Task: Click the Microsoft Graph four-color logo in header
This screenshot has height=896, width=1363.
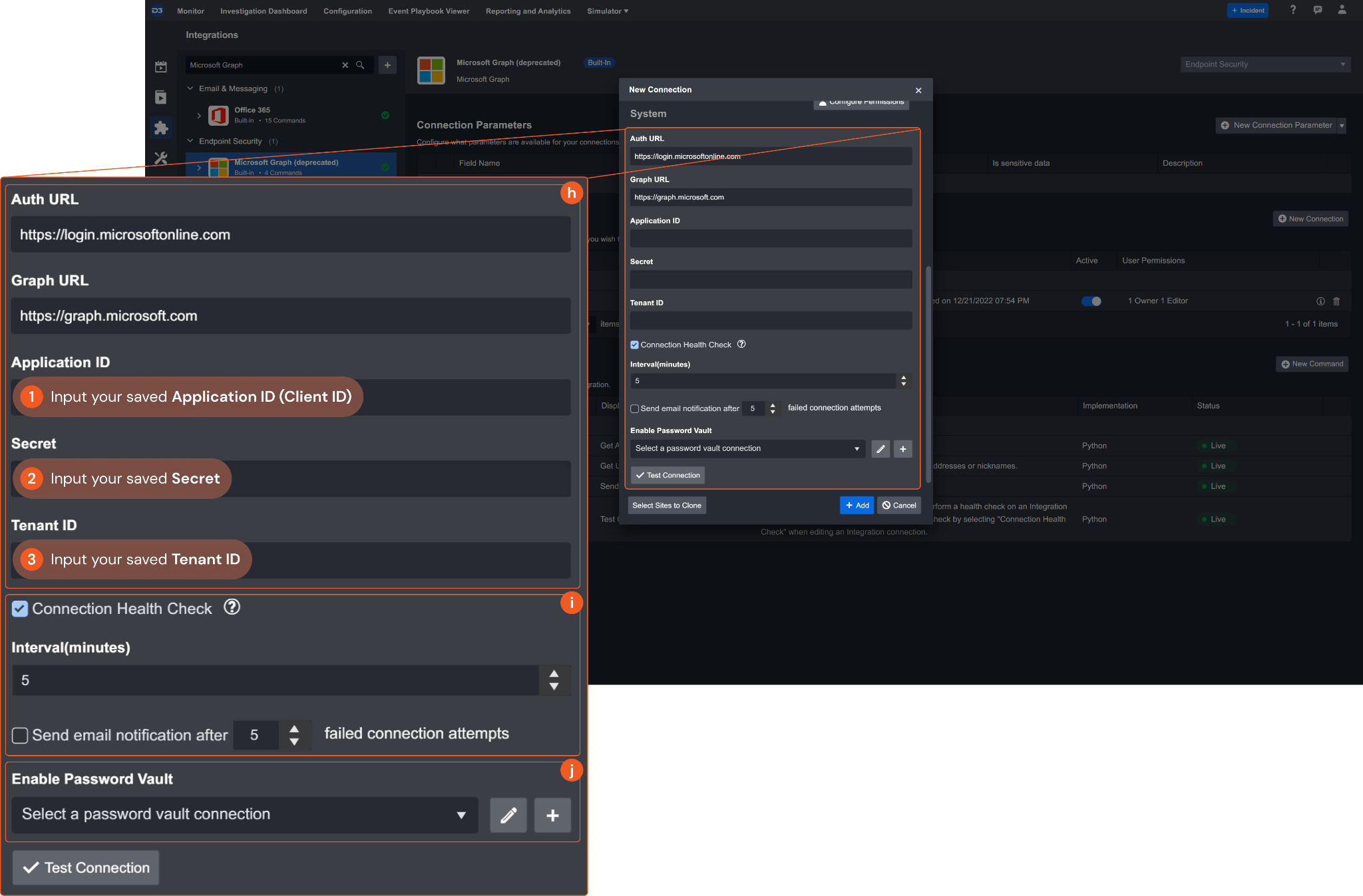Action: click(x=431, y=70)
